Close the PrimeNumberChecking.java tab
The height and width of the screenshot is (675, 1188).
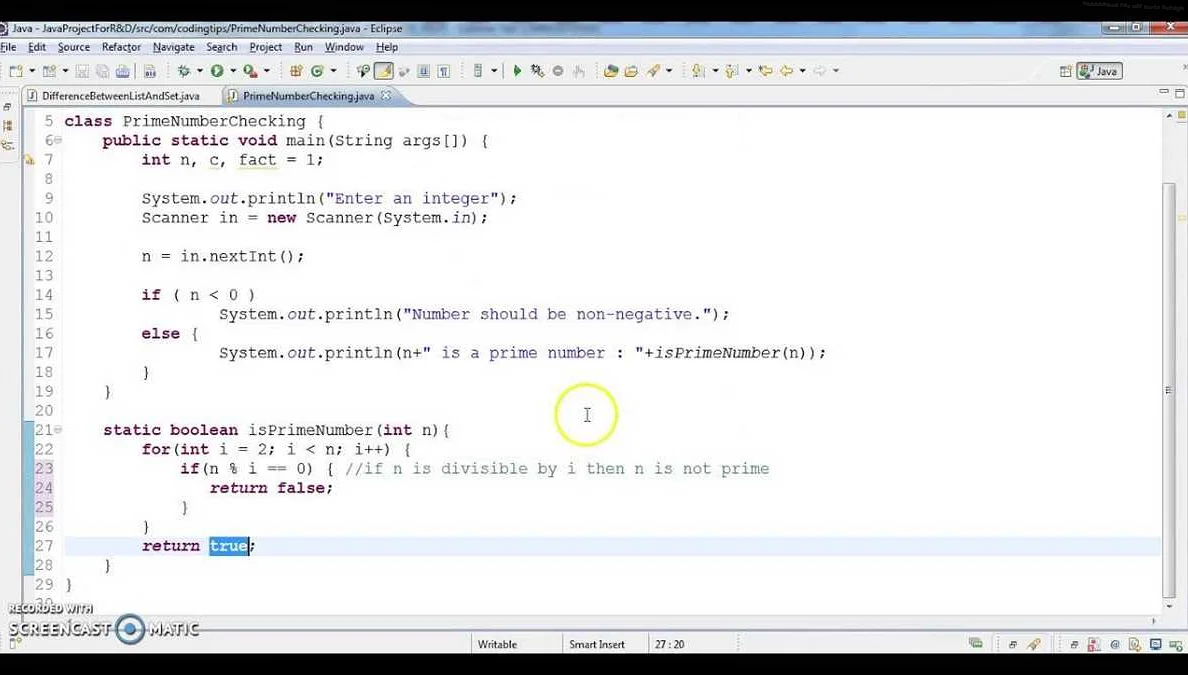(x=384, y=96)
